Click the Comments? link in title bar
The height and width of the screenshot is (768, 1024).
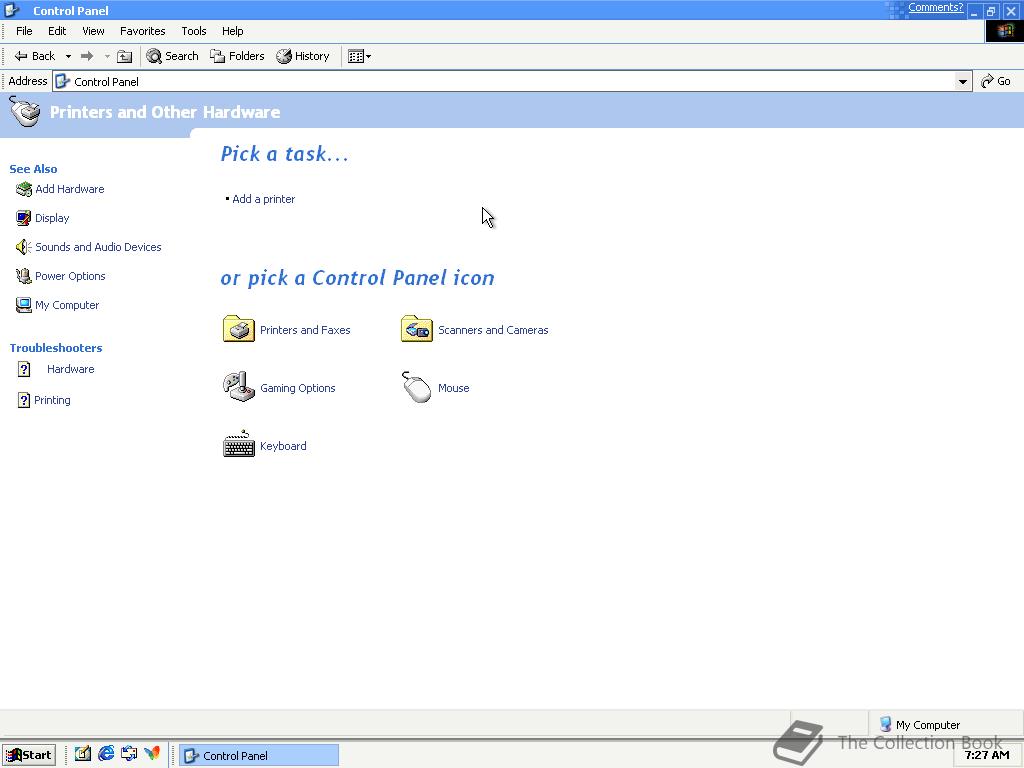coord(935,8)
